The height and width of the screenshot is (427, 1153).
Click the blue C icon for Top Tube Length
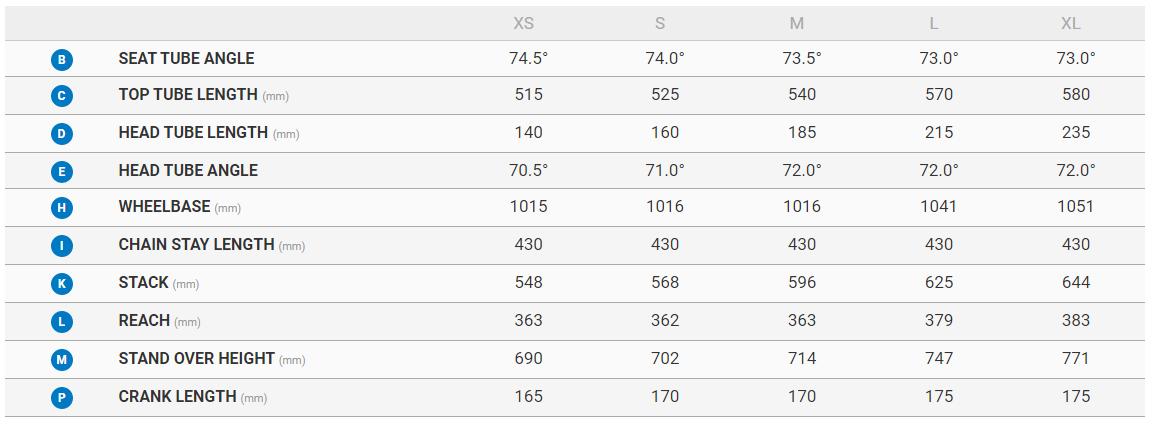pyautogui.click(x=62, y=97)
